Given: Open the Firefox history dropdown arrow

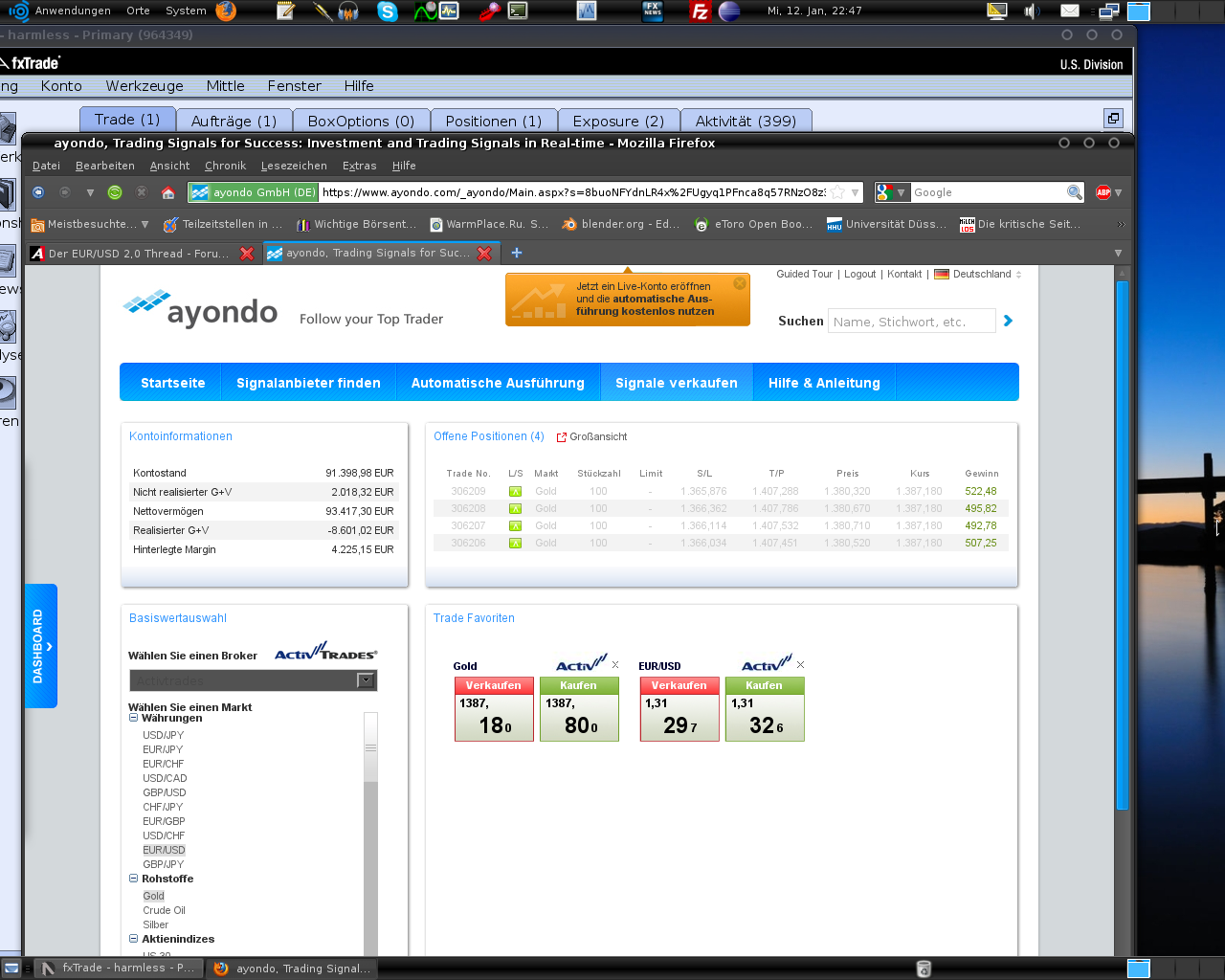Looking at the screenshot, I should click(x=90, y=192).
